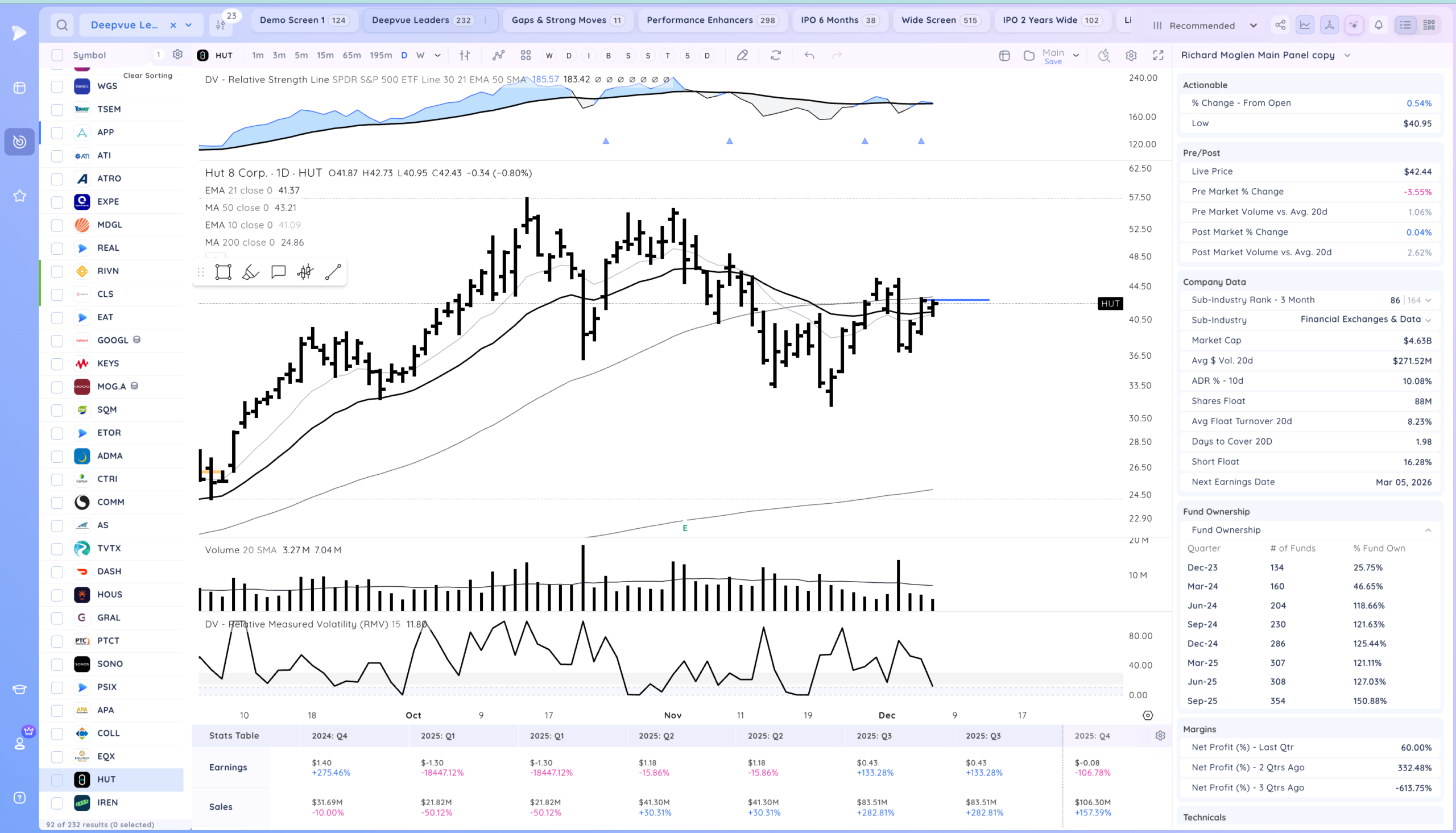This screenshot has height=833, width=1456.
Task: Select the trend line drawing tool
Action: coord(333,272)
